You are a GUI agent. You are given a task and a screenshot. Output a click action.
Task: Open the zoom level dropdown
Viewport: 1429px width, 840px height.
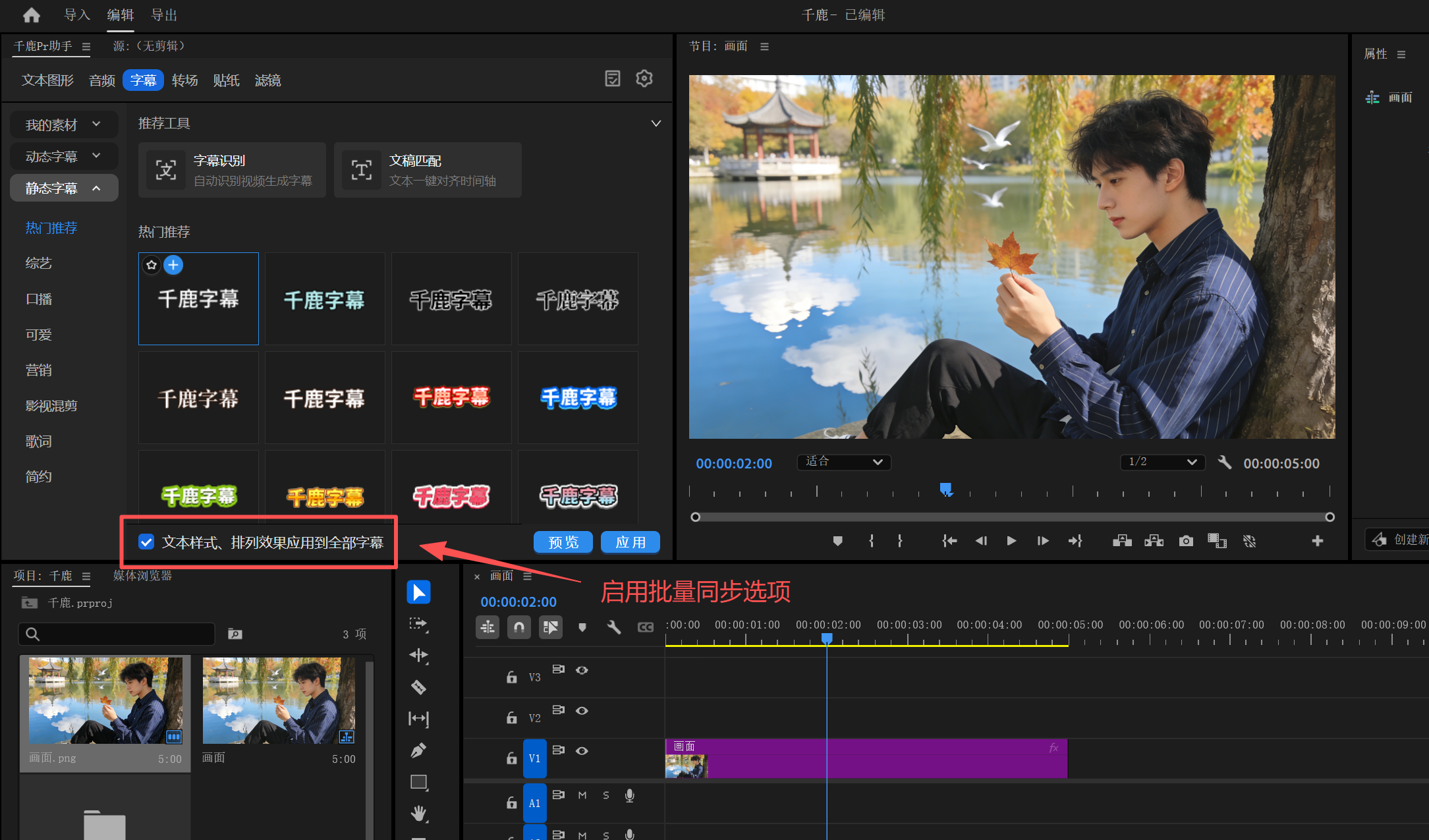tap(843, 462)
